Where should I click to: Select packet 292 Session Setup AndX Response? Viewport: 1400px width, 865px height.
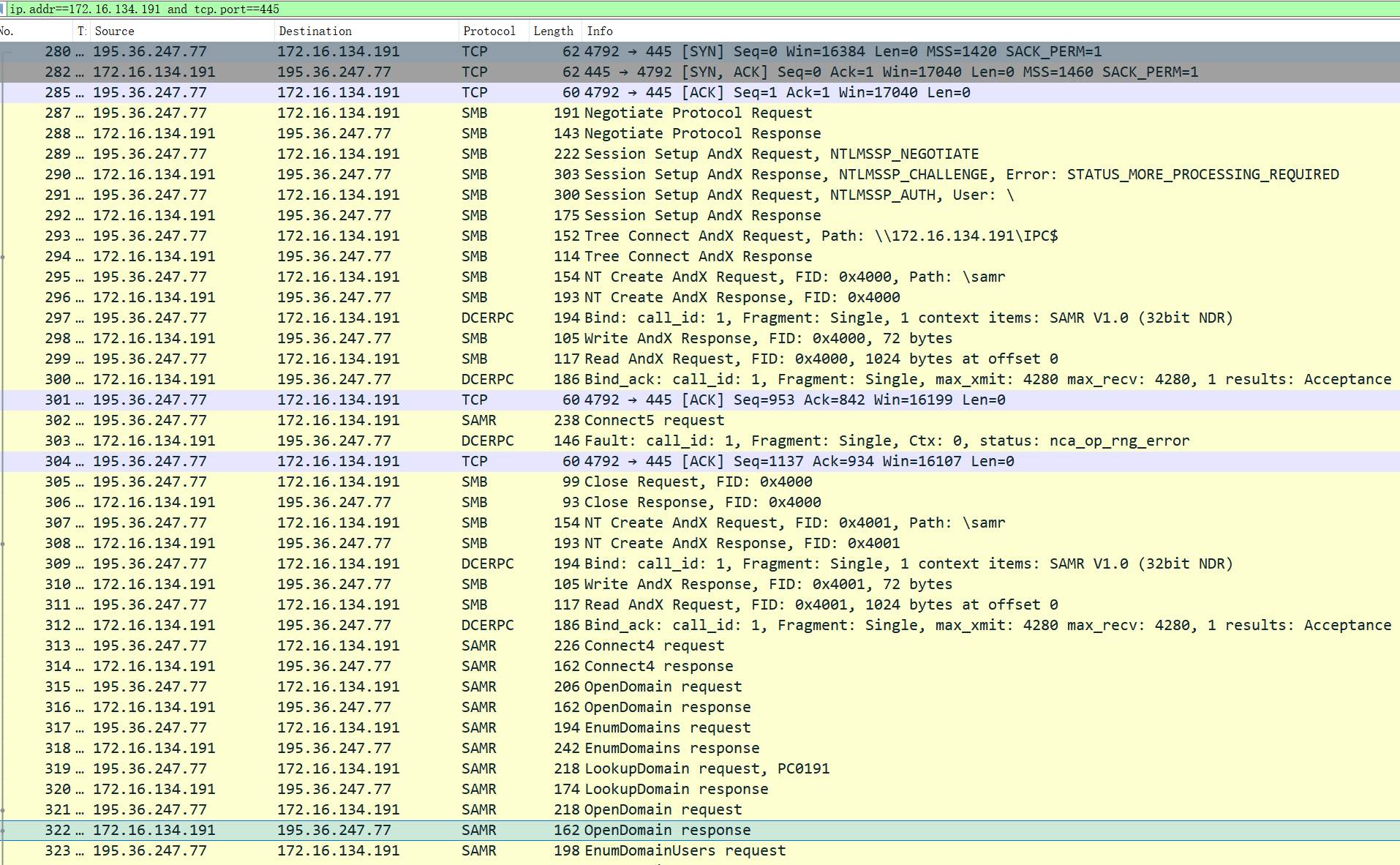coord(700,215)
